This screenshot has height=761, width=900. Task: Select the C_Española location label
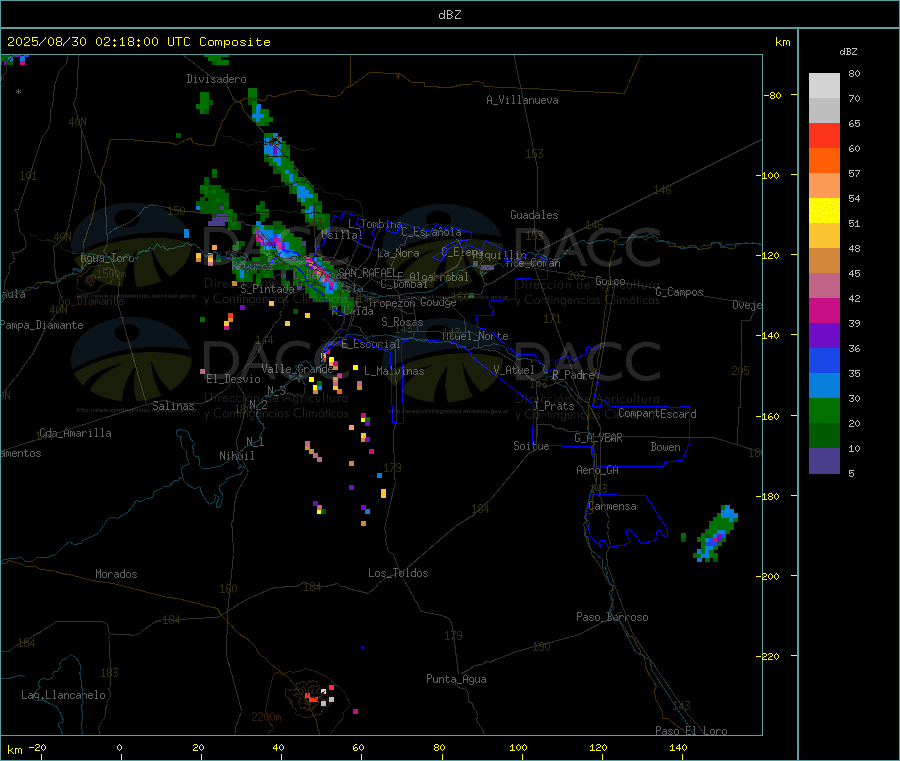click(432, 232)
